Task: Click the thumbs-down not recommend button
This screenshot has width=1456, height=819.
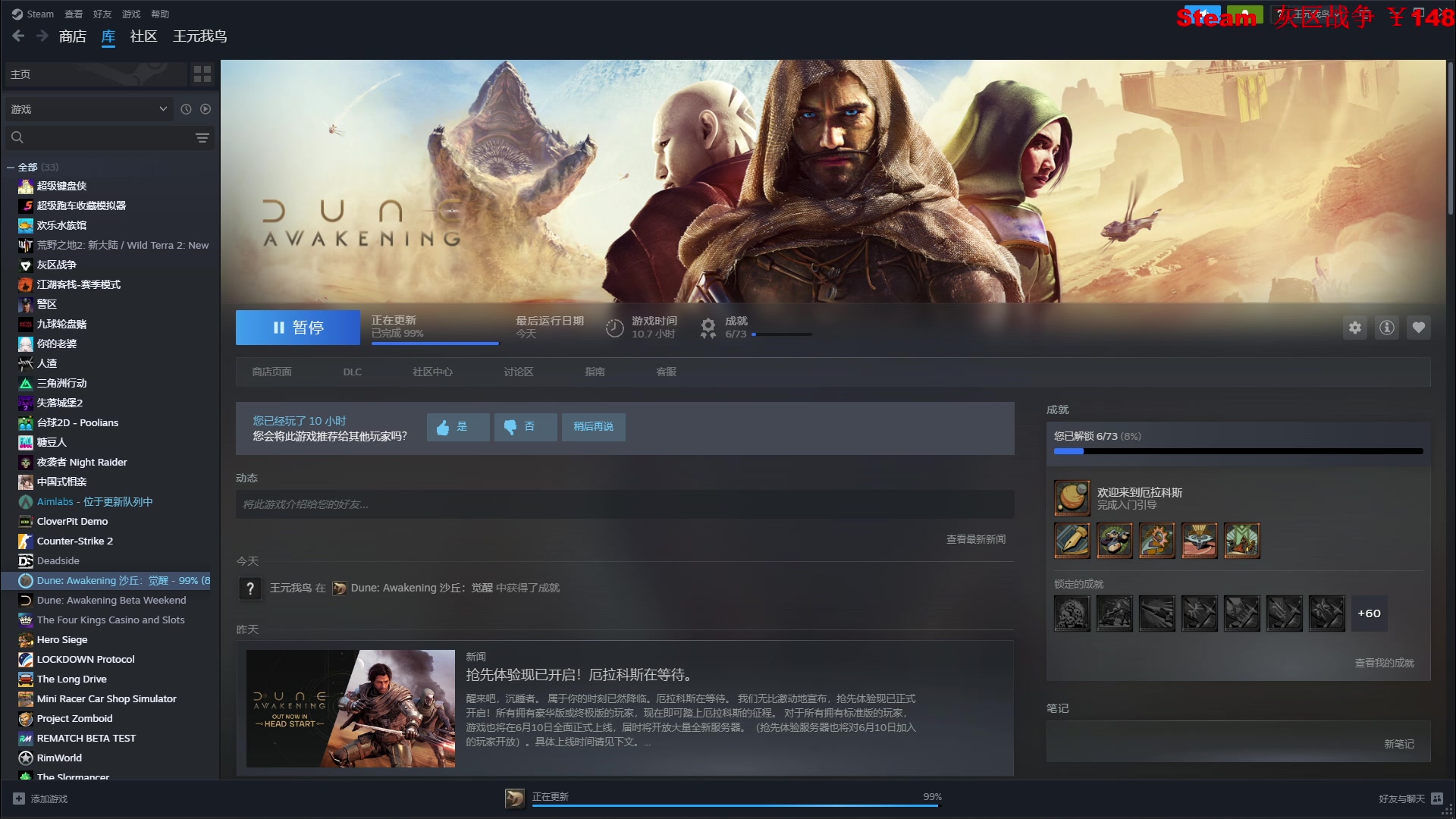Action: click(526, 427)
